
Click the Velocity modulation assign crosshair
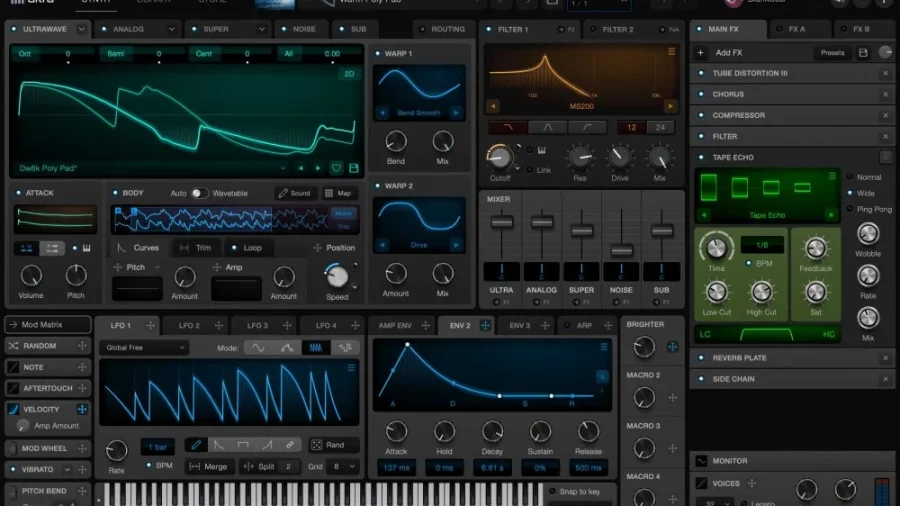coord(82,409)
